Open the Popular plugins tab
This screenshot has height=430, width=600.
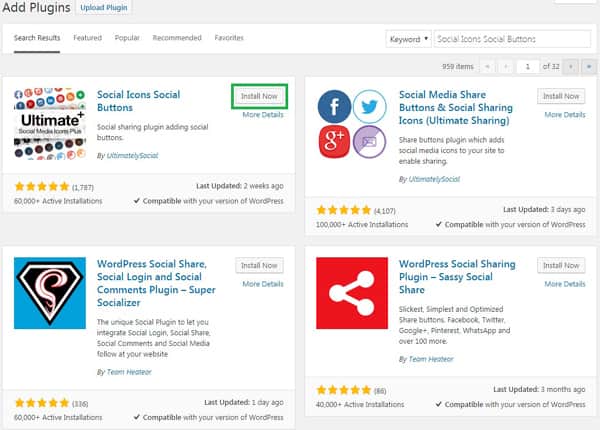click(x=127, y=38)
